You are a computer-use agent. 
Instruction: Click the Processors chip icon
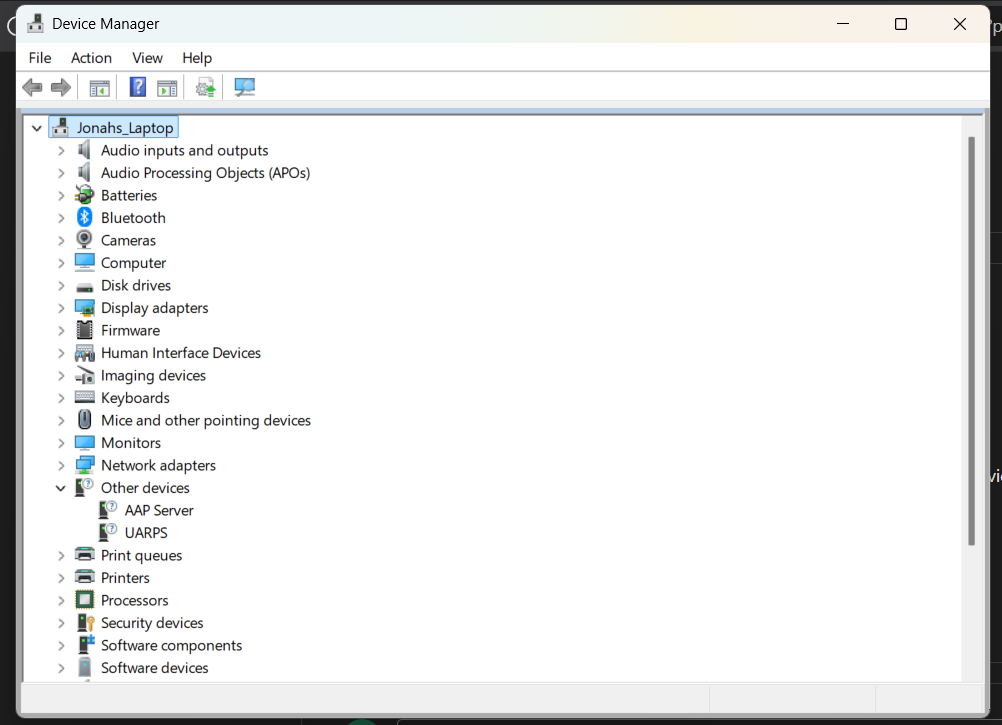coord(84,600)
